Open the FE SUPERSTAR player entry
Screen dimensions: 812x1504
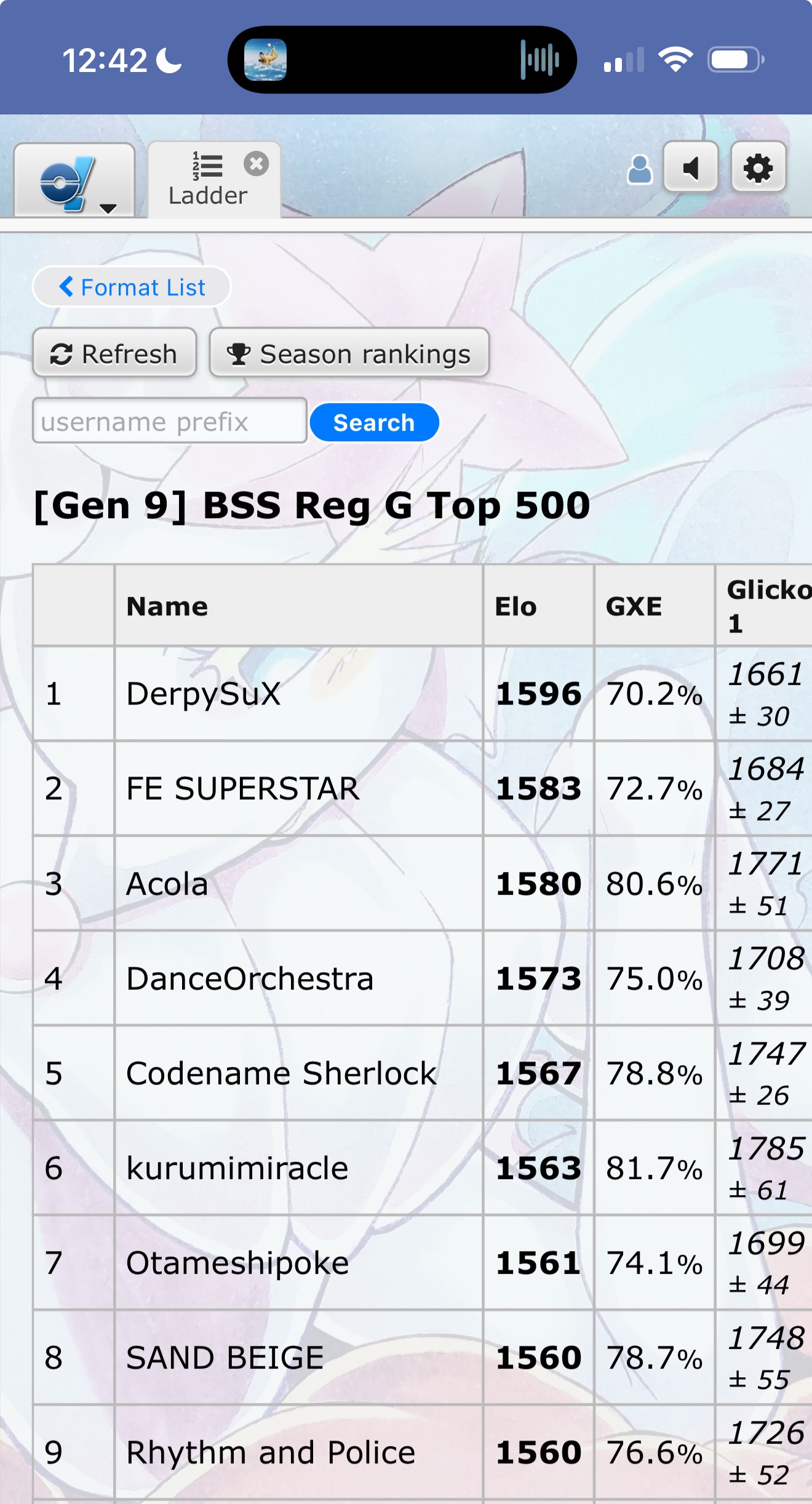(243, 788)
